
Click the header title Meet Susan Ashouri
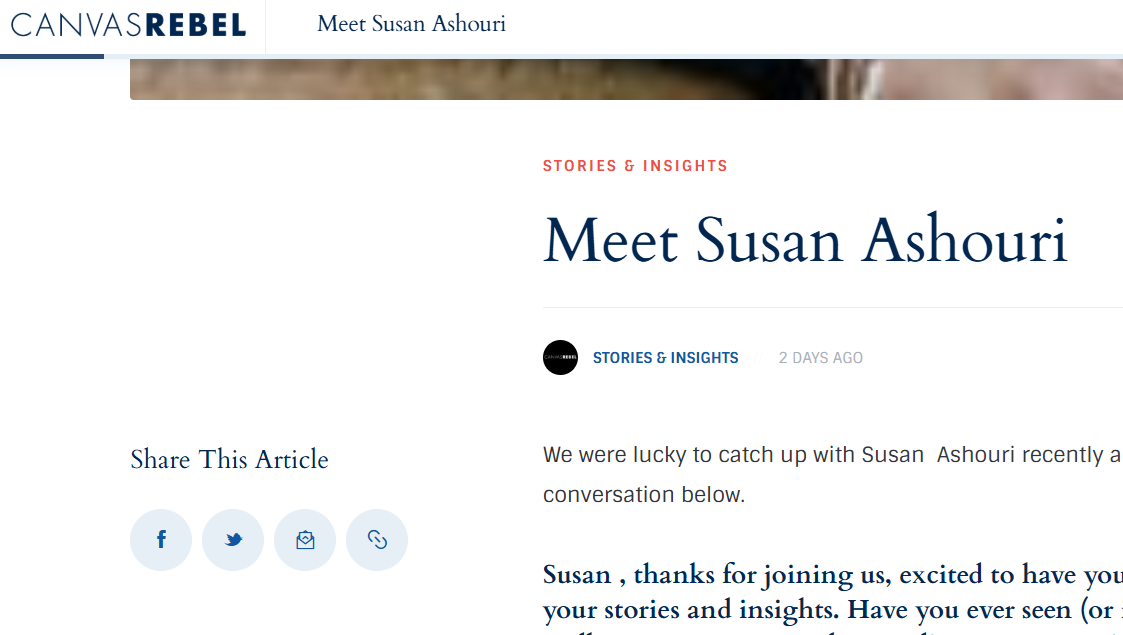tap(411, 24)
